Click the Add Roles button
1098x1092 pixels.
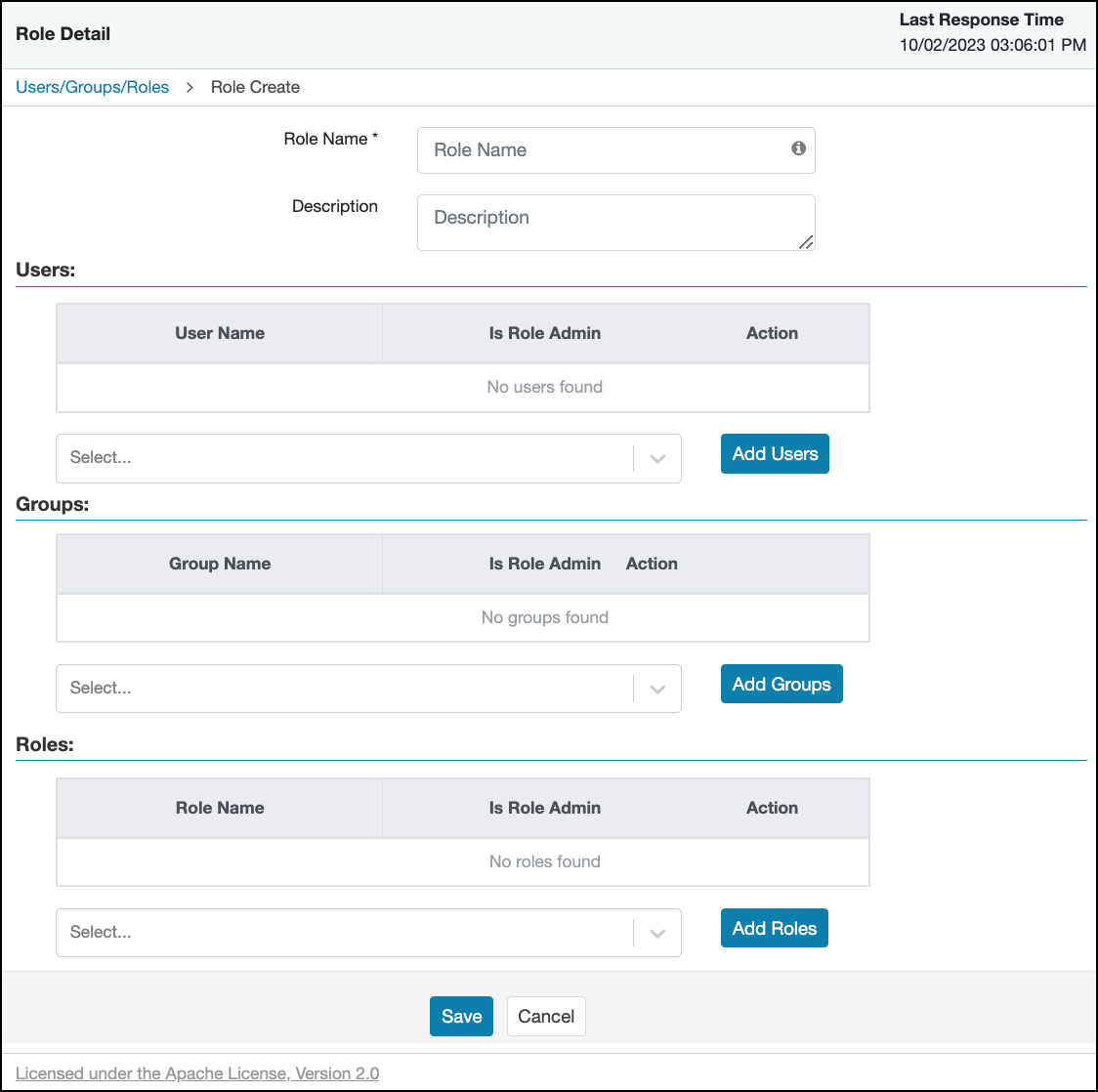(774, 928)
